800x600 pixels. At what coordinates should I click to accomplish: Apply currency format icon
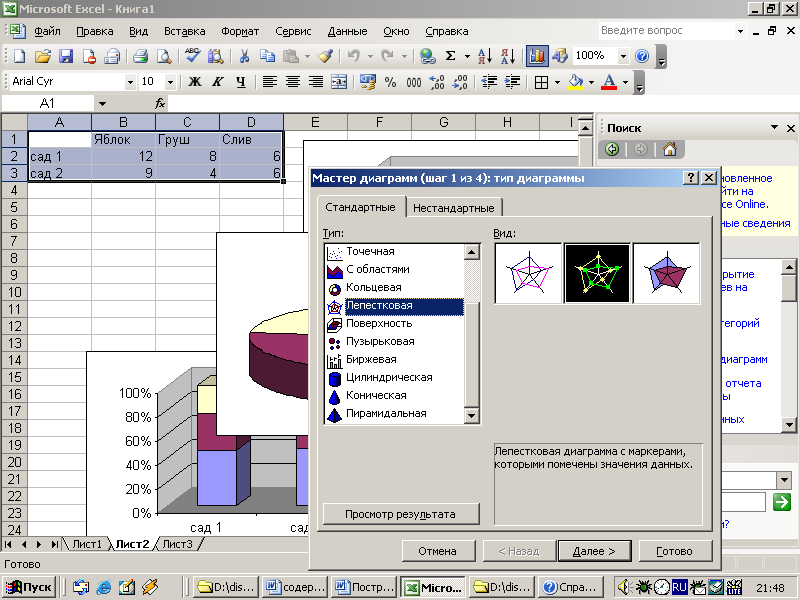[x=367, y=82]
